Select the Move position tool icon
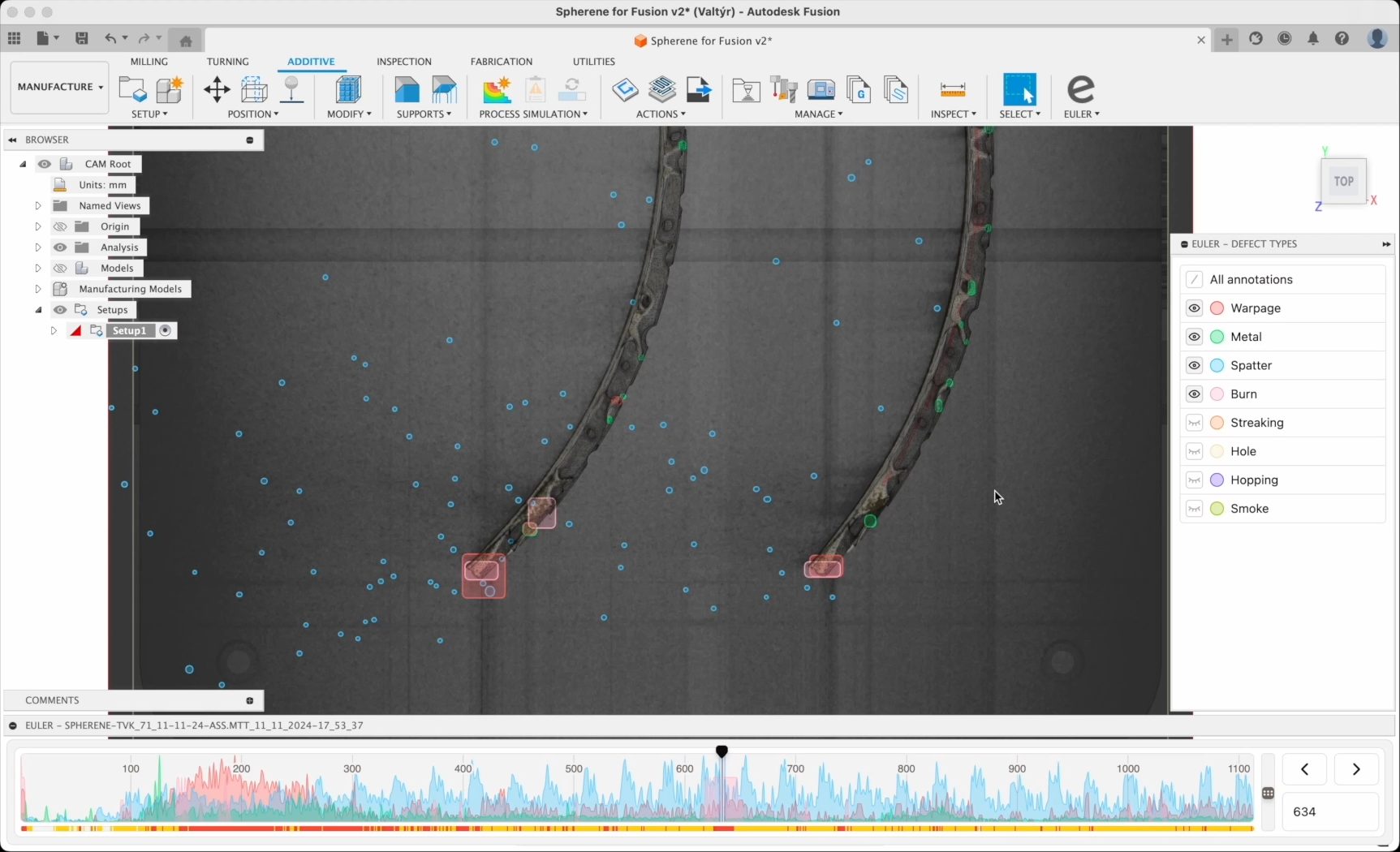Image resolution: width=1400 pixels, height=852 pixels. click(x=217, y=89)
